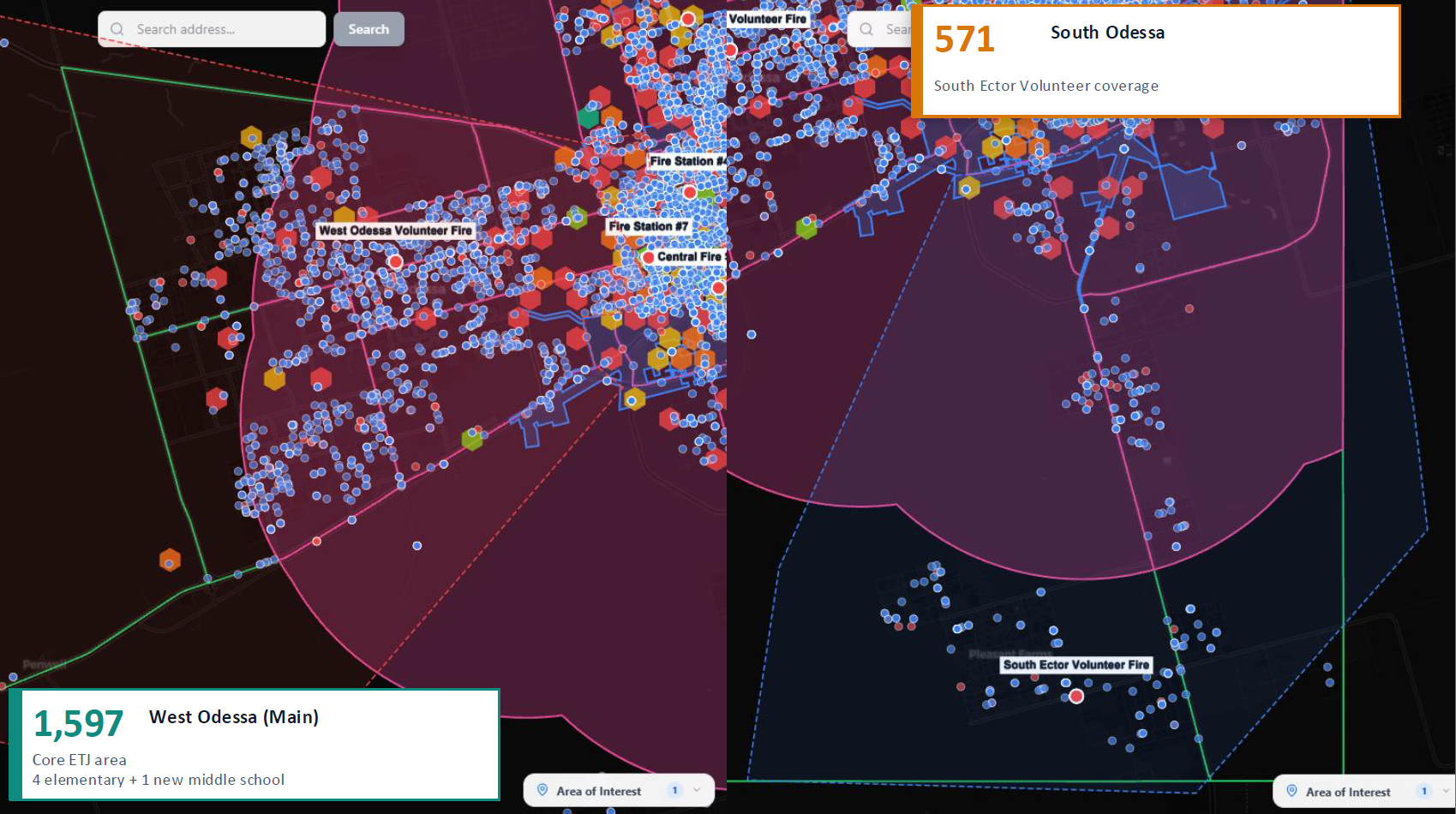Select the South Ector Volunteer Fire red marker
The height and width of the screenshot is (814, 1456).
1076,697
